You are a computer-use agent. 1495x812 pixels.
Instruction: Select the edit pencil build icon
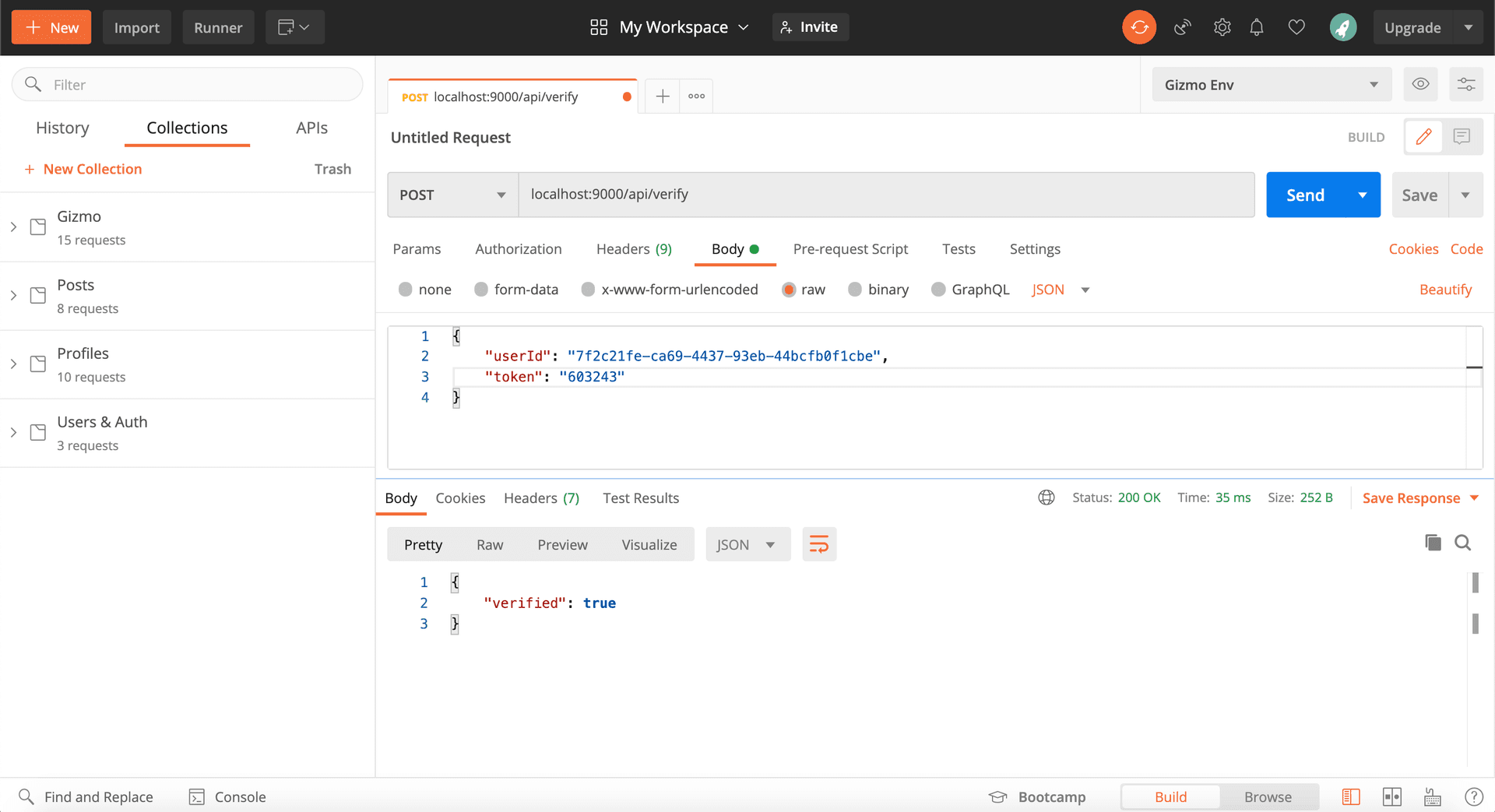[1424, 137]
